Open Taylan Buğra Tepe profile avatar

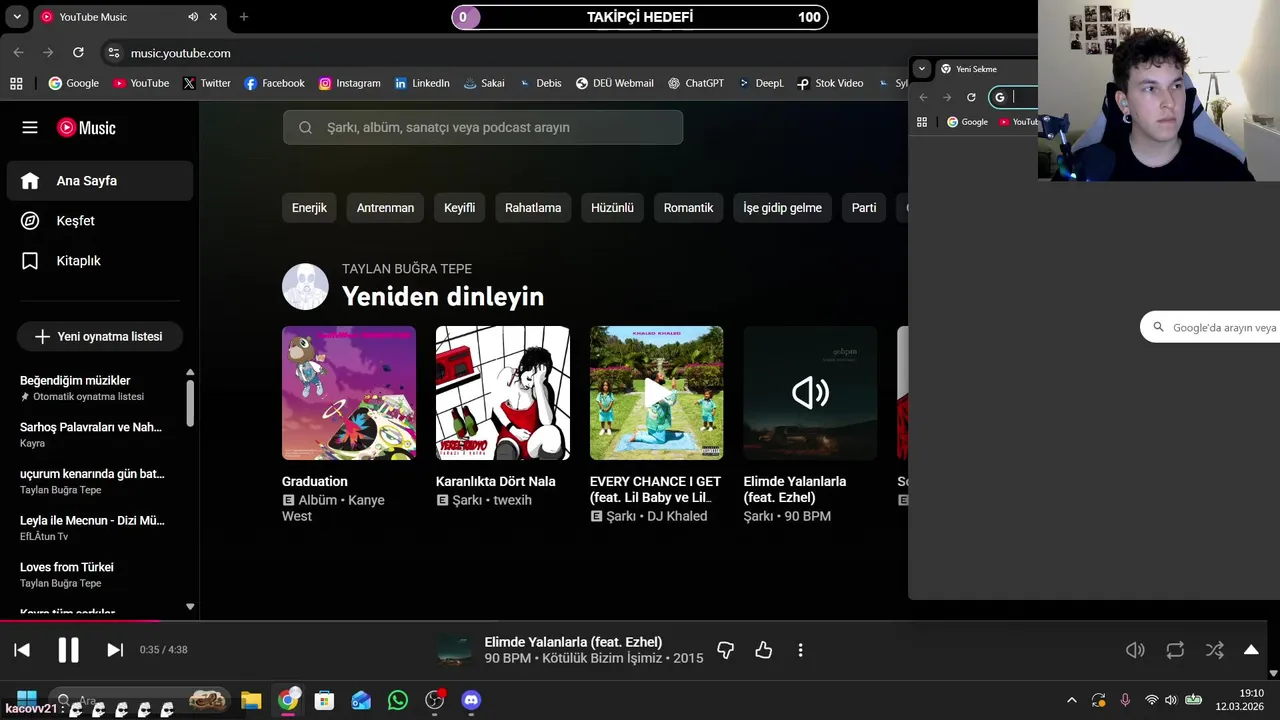(305, 286)
